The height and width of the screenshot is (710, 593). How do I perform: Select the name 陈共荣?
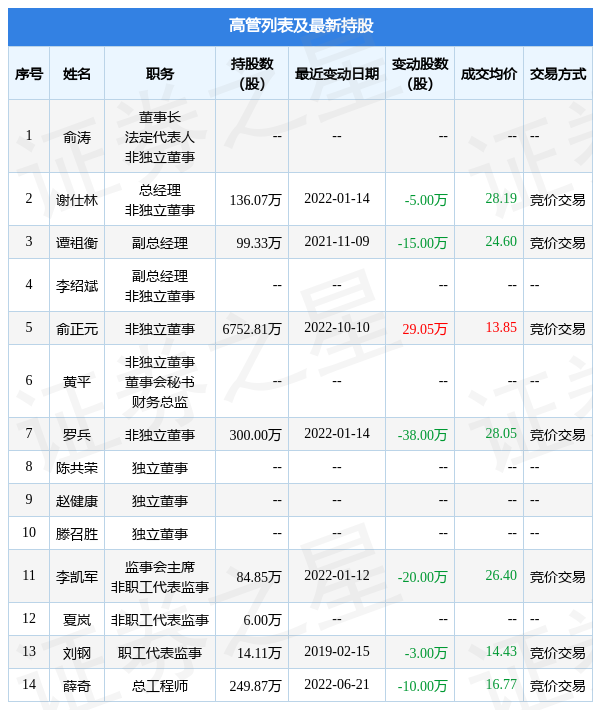click(x=77, y=468)
